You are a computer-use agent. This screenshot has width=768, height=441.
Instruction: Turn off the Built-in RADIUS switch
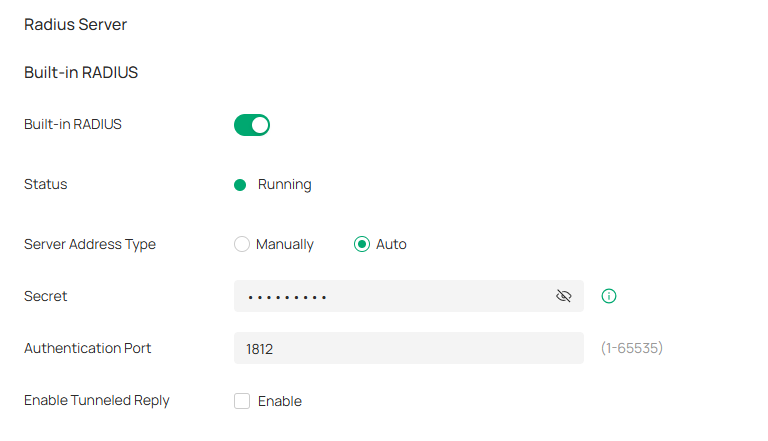coord(252,125)
